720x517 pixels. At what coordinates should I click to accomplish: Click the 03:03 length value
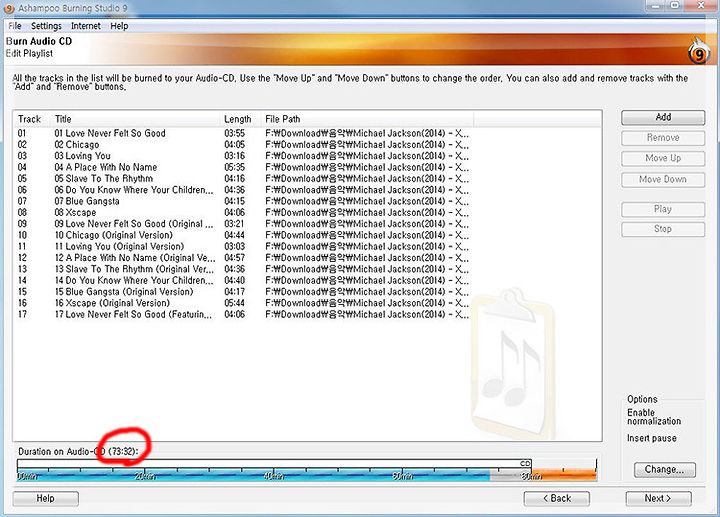coord(235,247)
